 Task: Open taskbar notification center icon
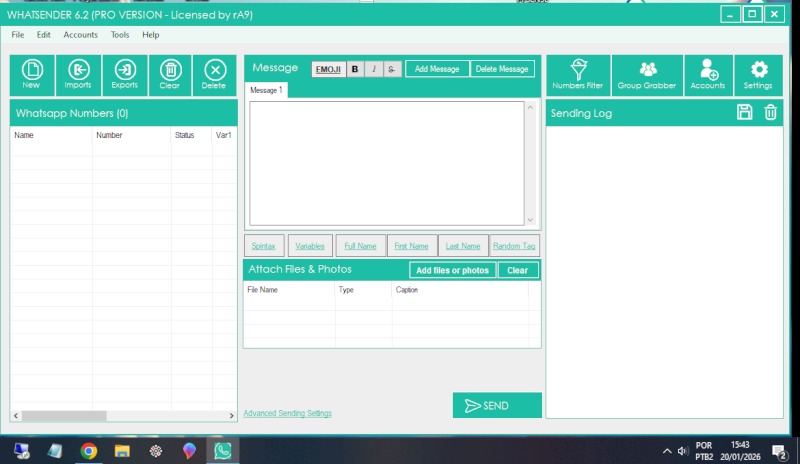coord(779,452)
